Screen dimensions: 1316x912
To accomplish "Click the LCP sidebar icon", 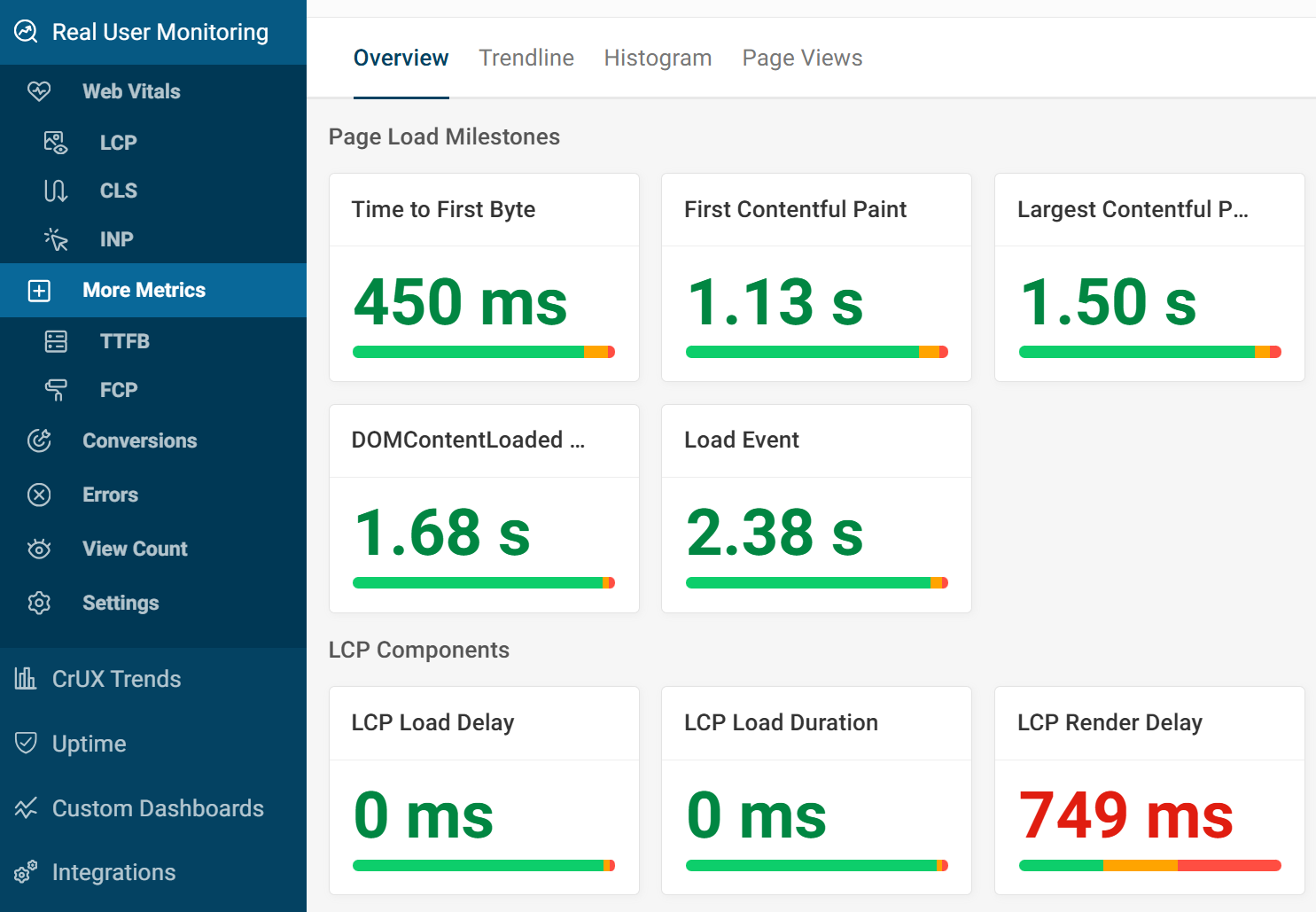I will (56, 143).
